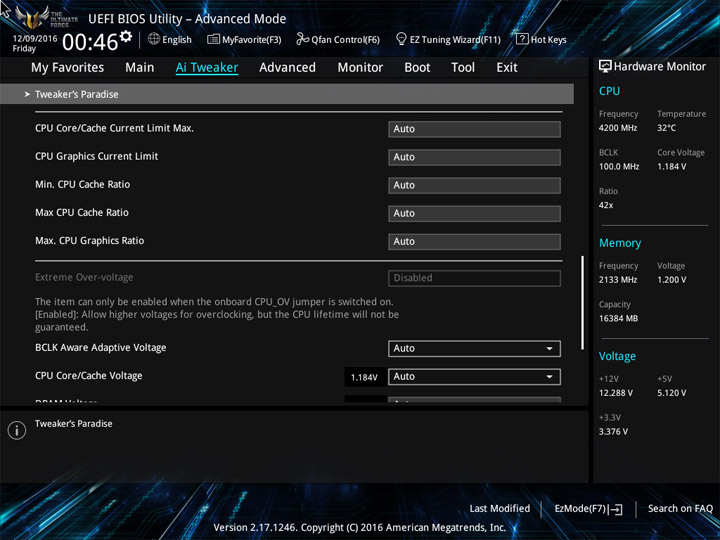Click the 12.288 V reading

pos(615,393)
